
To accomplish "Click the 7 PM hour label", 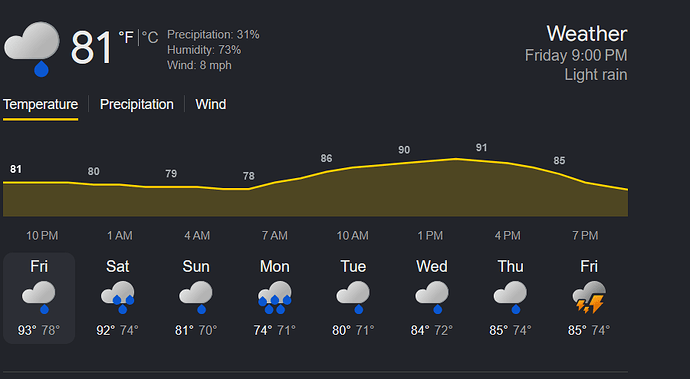I will pos(585,236).
